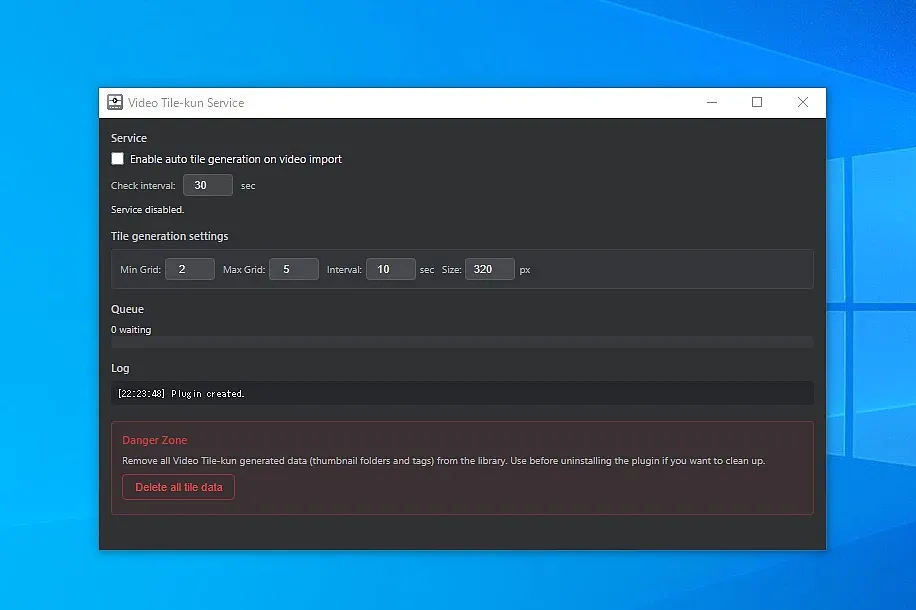Click the Check interval input showing 30
This screenshot has height=610, width=916.
click(x=207, y=185)
